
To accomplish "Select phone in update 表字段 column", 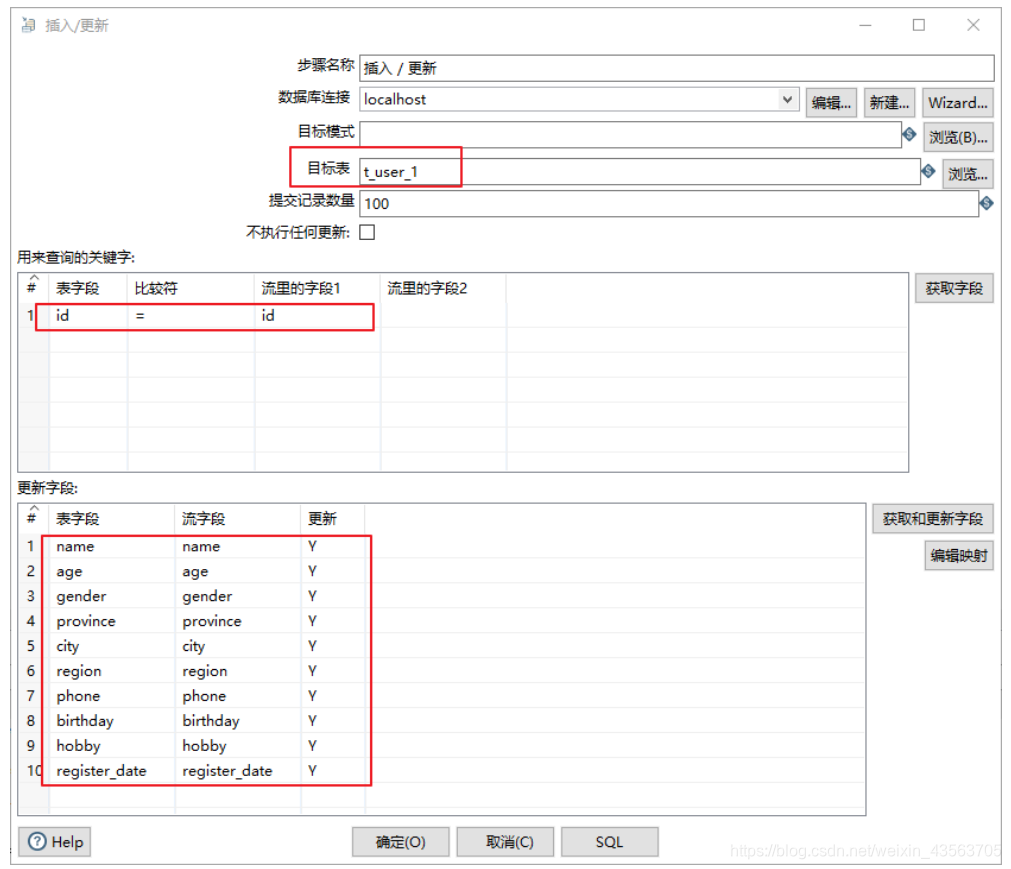I will click(x=112, y=696).
